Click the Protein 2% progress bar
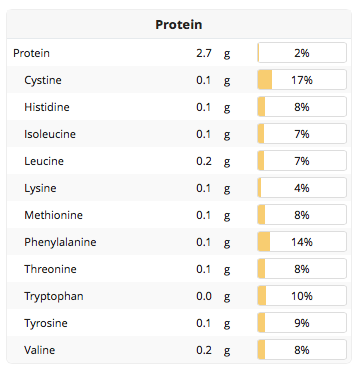 tap(302, 53)
